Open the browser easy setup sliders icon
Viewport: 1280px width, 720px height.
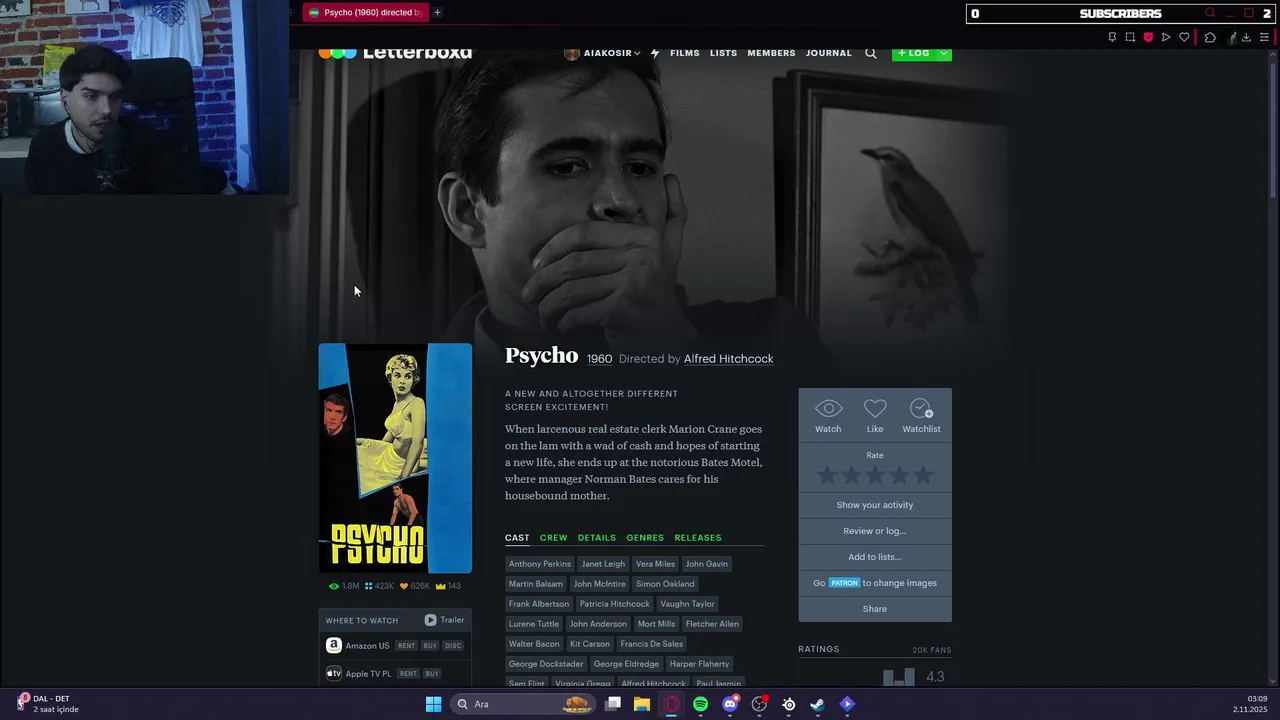coord(1264,37)
